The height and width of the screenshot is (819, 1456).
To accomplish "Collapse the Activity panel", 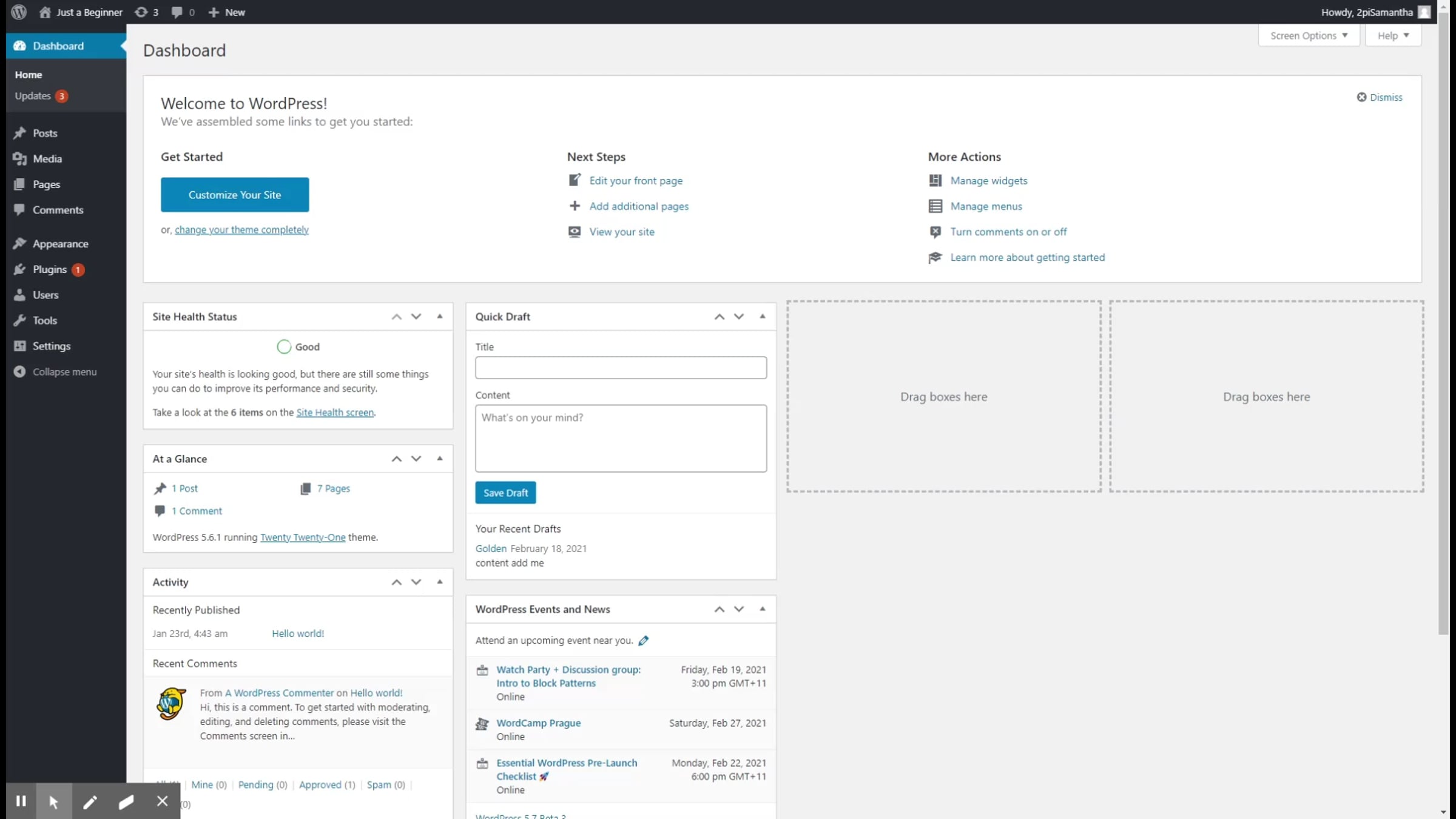I will (440, 582).
